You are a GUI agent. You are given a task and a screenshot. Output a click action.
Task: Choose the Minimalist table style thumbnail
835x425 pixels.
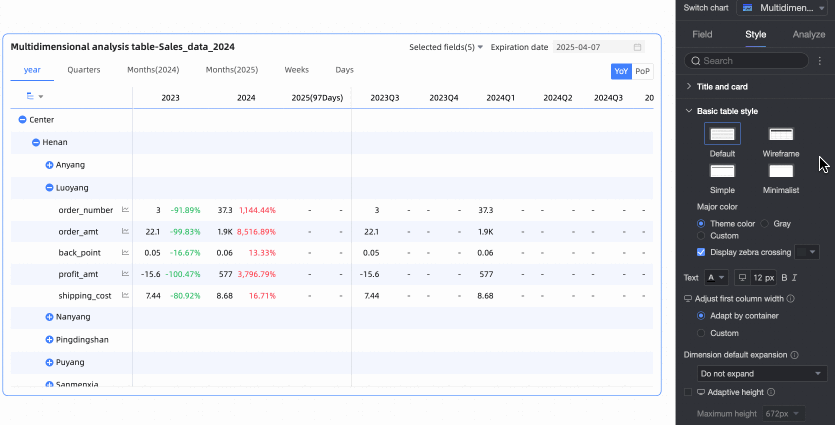click(781, 170)
